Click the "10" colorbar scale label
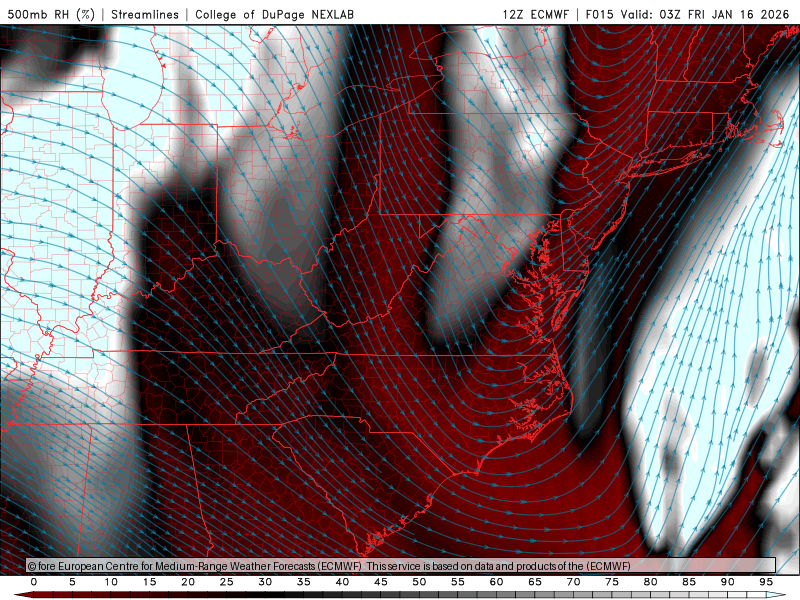The height and width of the screenshot is (600, 800). point(111,582)
